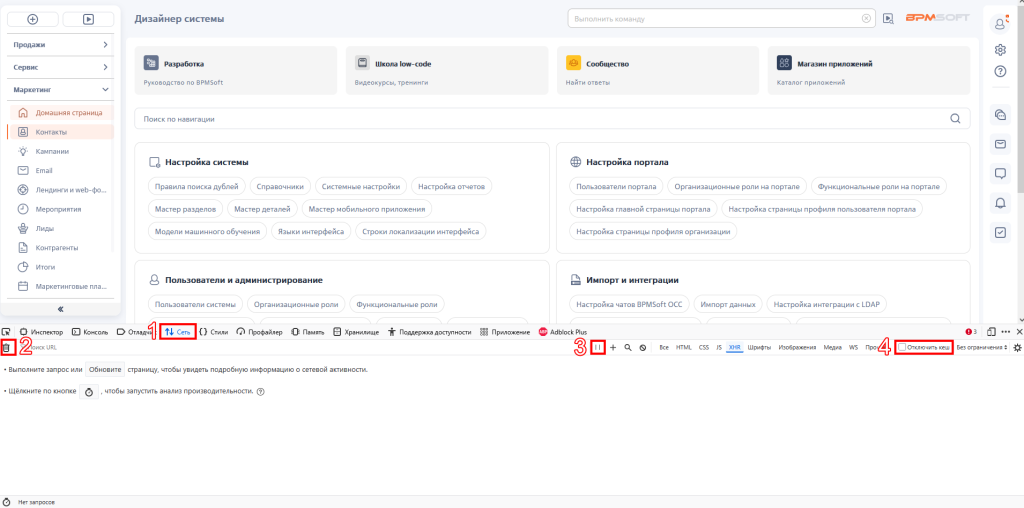Click the plus button in the left panel
Image resolution: width=1024 pixels, height=508 pixels.
(33, 20)
